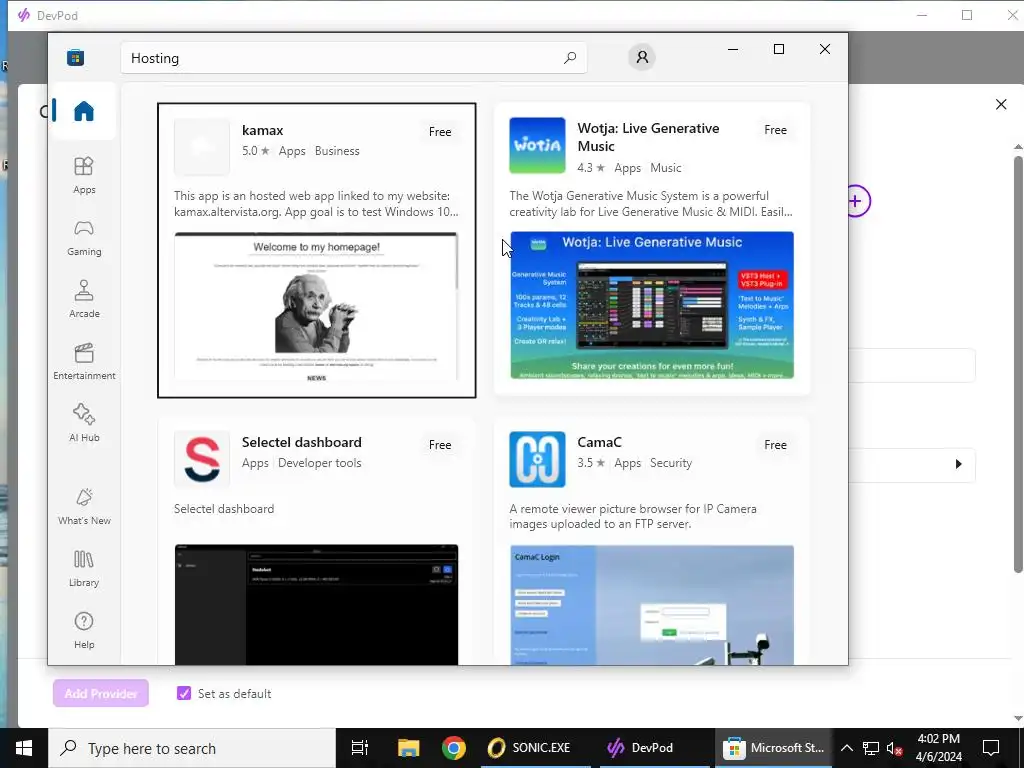Click Security category on CamaC card
Viewport: 1024px width, 768px height.
coord(671,463)
